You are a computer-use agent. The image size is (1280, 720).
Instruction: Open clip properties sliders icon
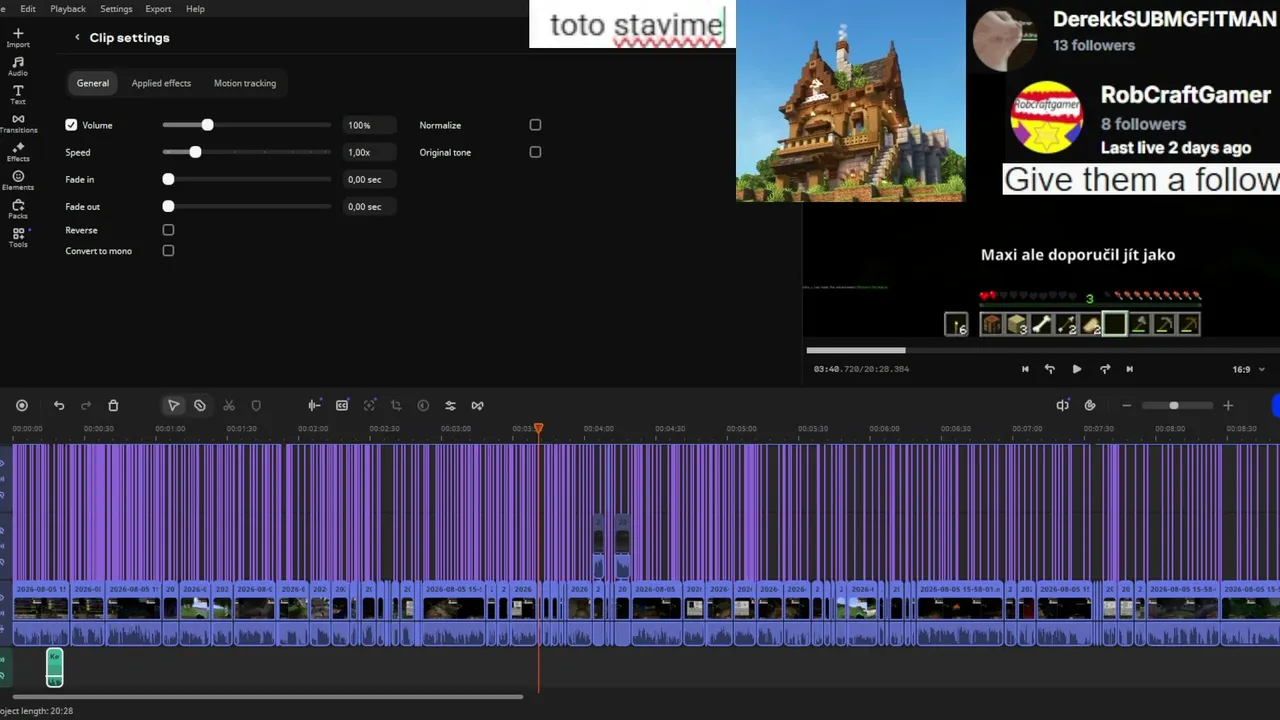450,405
